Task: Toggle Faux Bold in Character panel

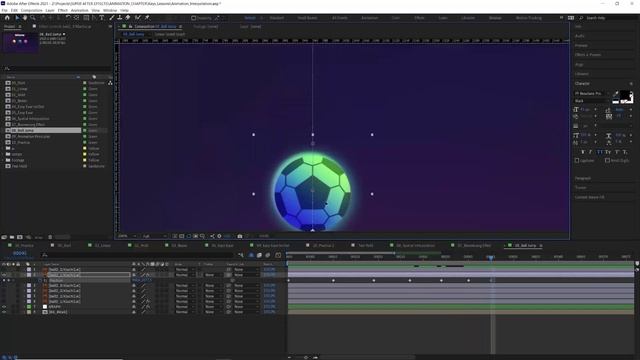Action: [583, 152]
